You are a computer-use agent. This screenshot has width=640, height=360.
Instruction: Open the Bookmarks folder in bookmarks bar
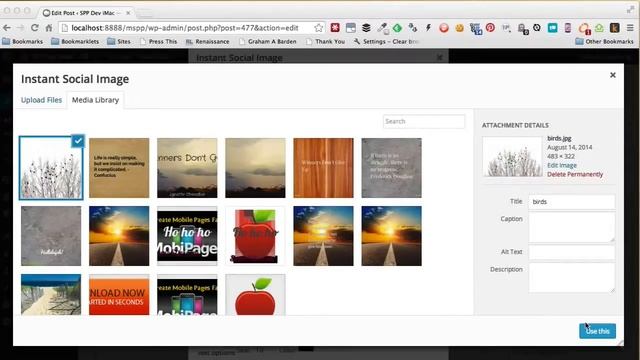coord(23,41)
